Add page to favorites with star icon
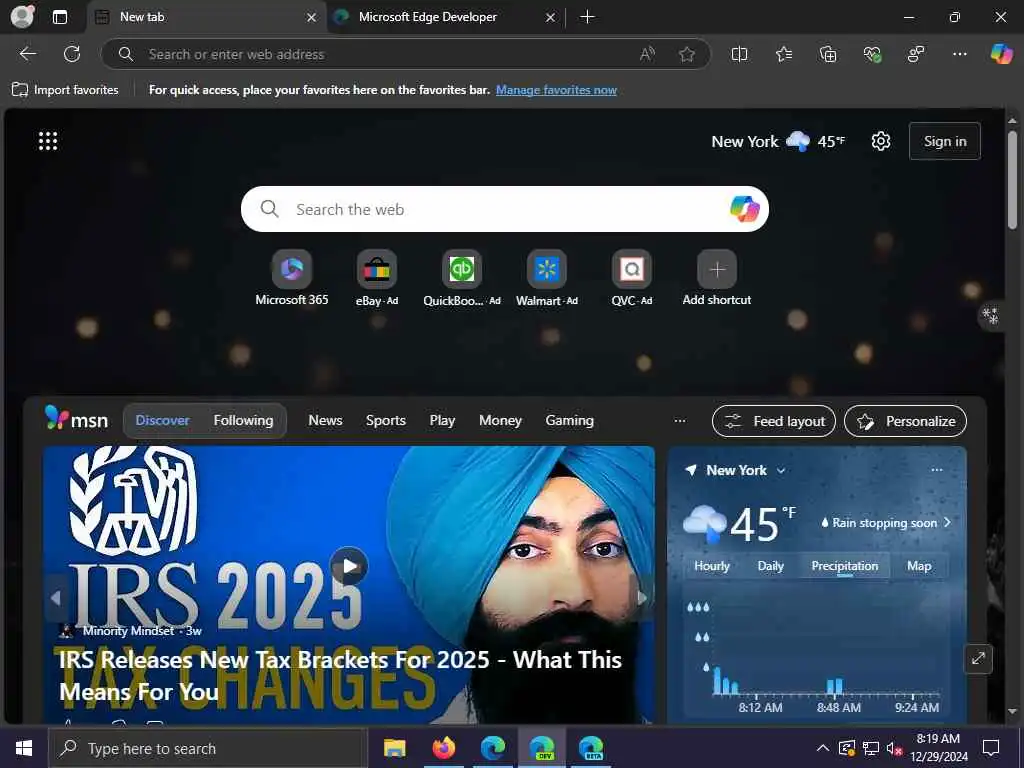The width and height of the screenshot is (1024, 768). coord(686,54)
